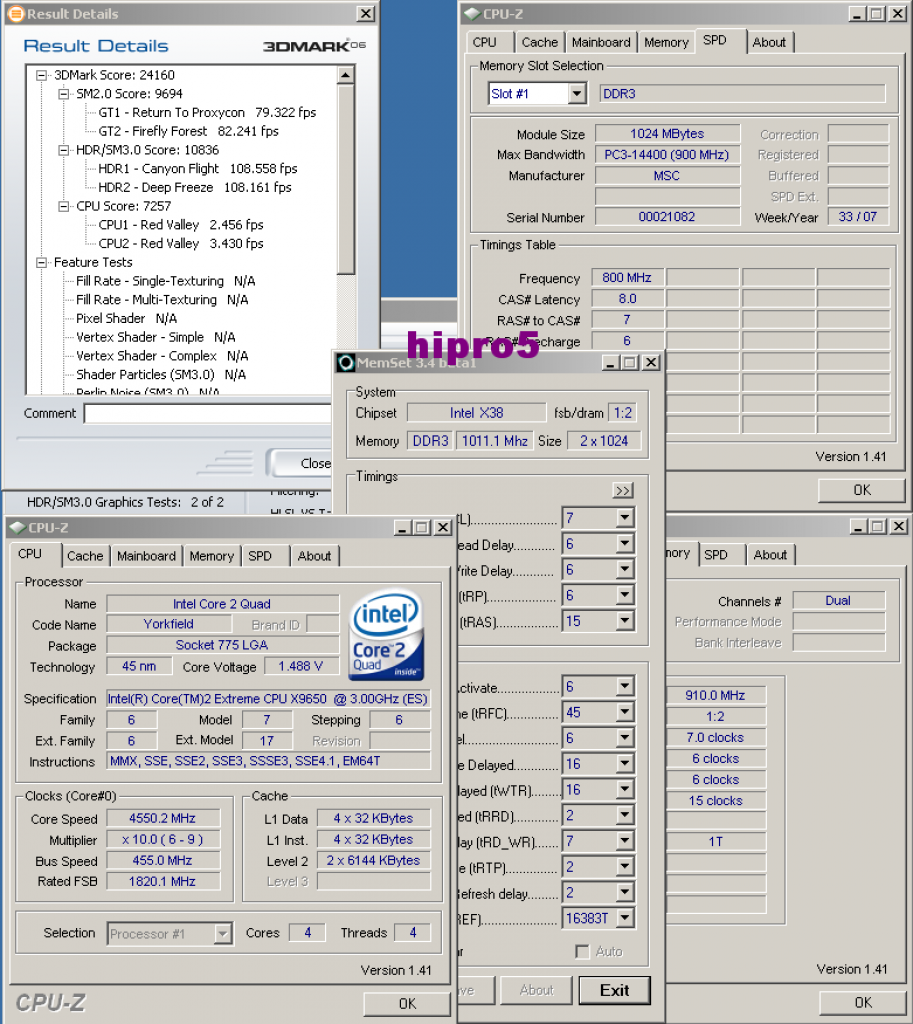Open the tRAS dropdown showing 15
This screenshot has height=1024, width=913.
pos(625,620)
